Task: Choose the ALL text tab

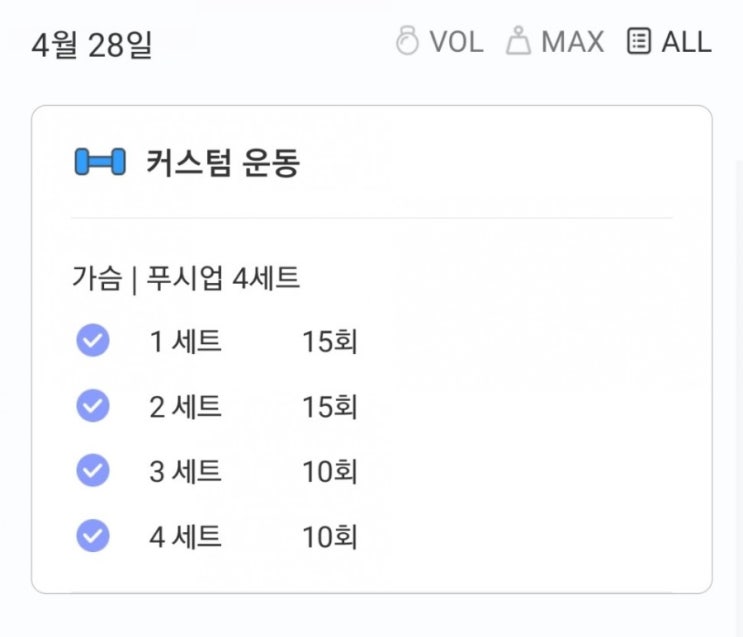Action: (x=686, y=42)
